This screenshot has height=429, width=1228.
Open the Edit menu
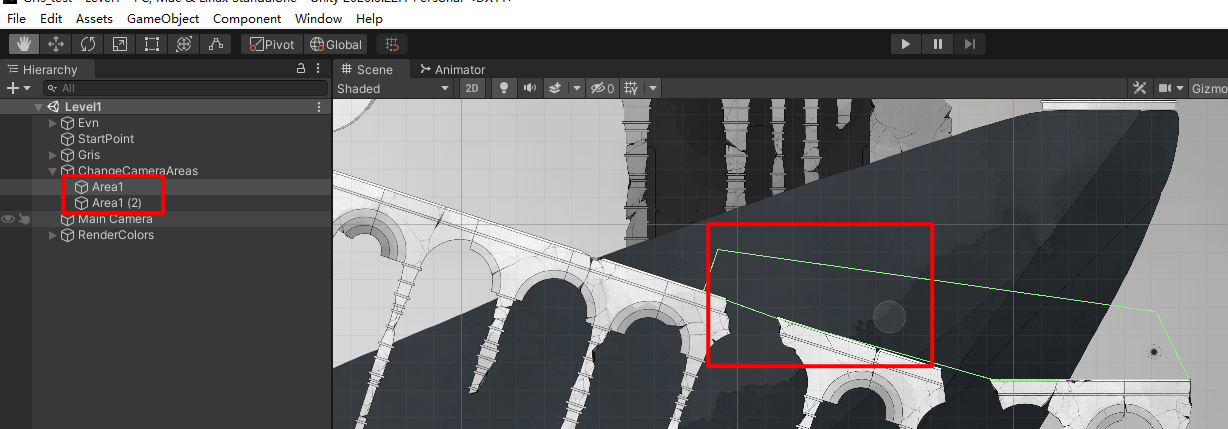tap(51, 19)
